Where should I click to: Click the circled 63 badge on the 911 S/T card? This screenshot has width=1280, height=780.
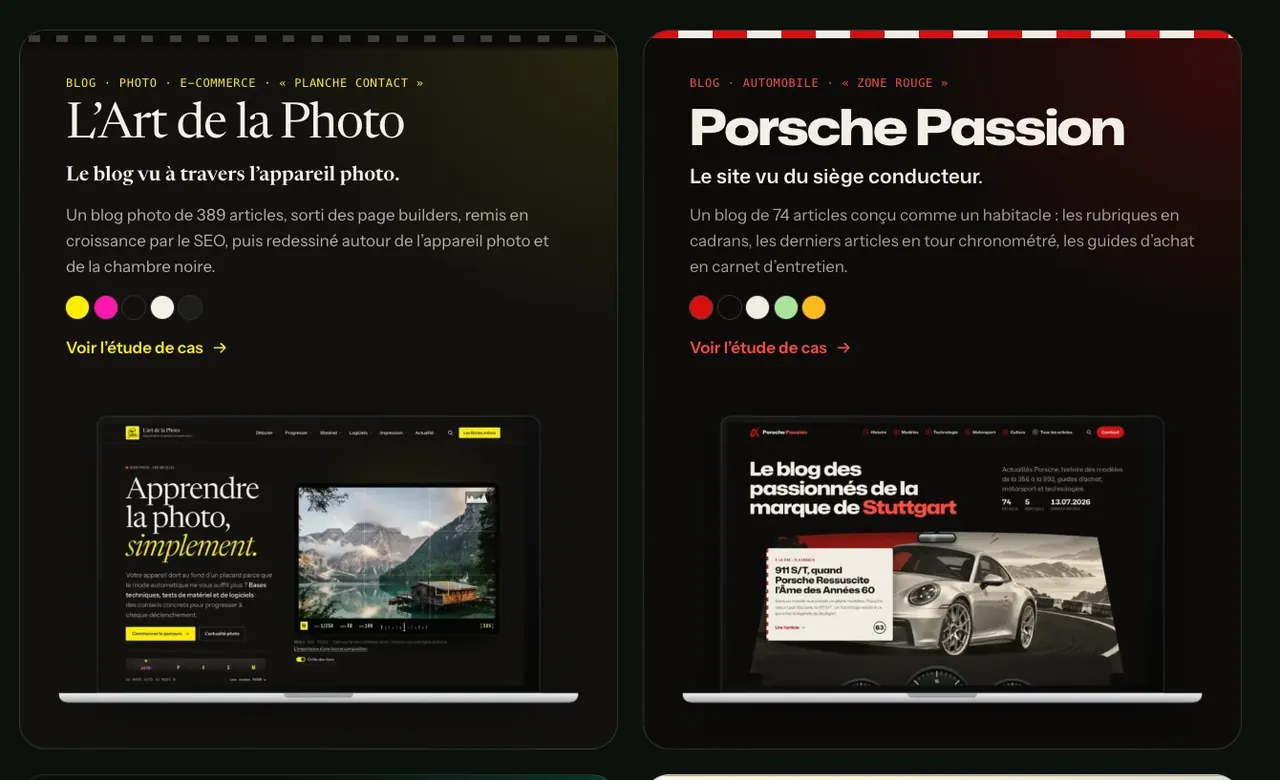(x=879, y=628)
